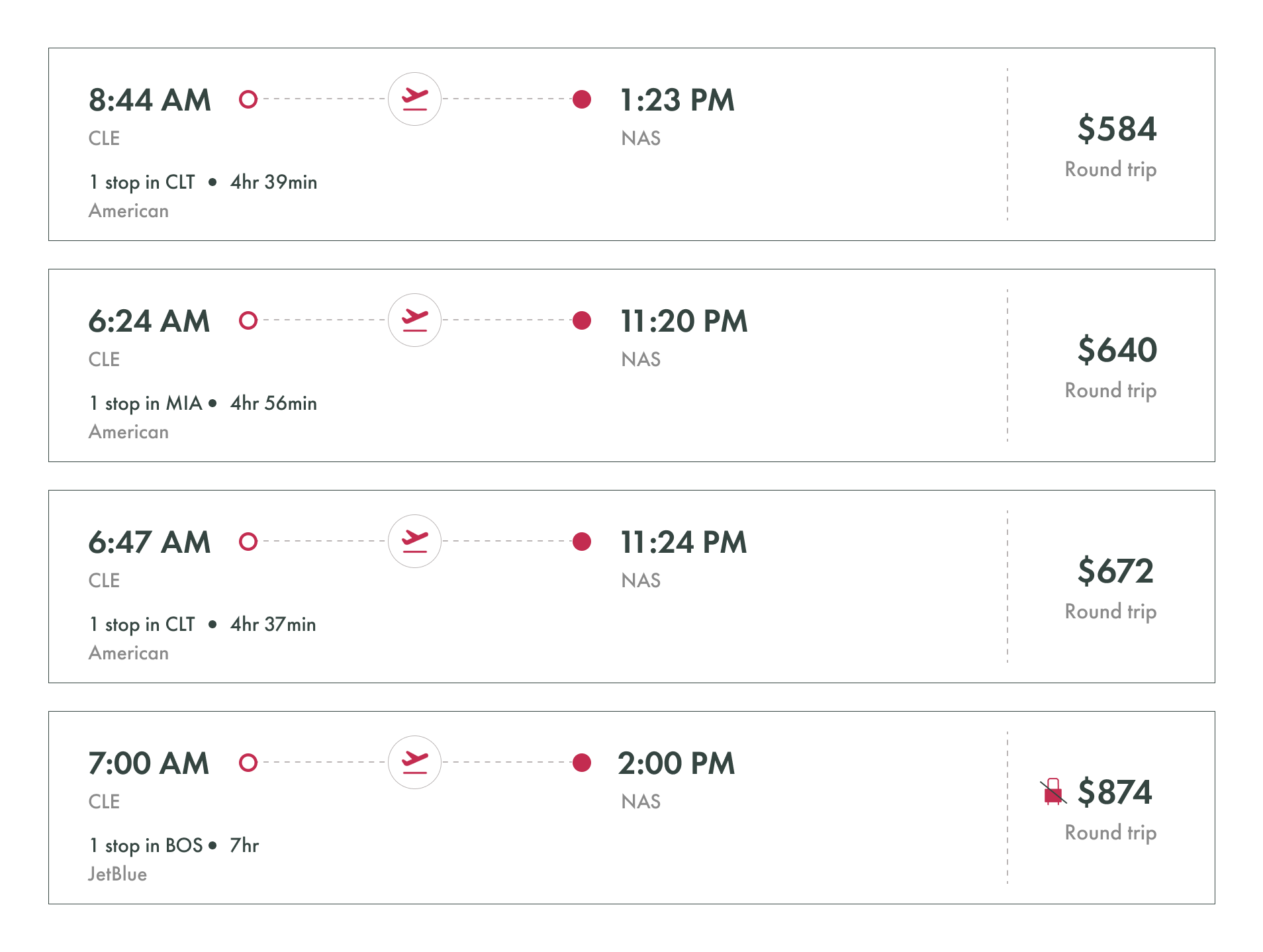Screen dimensions: 1263x952
Task: Click the 1:23 PM arrival time
Action: click(x=677, y=100)
